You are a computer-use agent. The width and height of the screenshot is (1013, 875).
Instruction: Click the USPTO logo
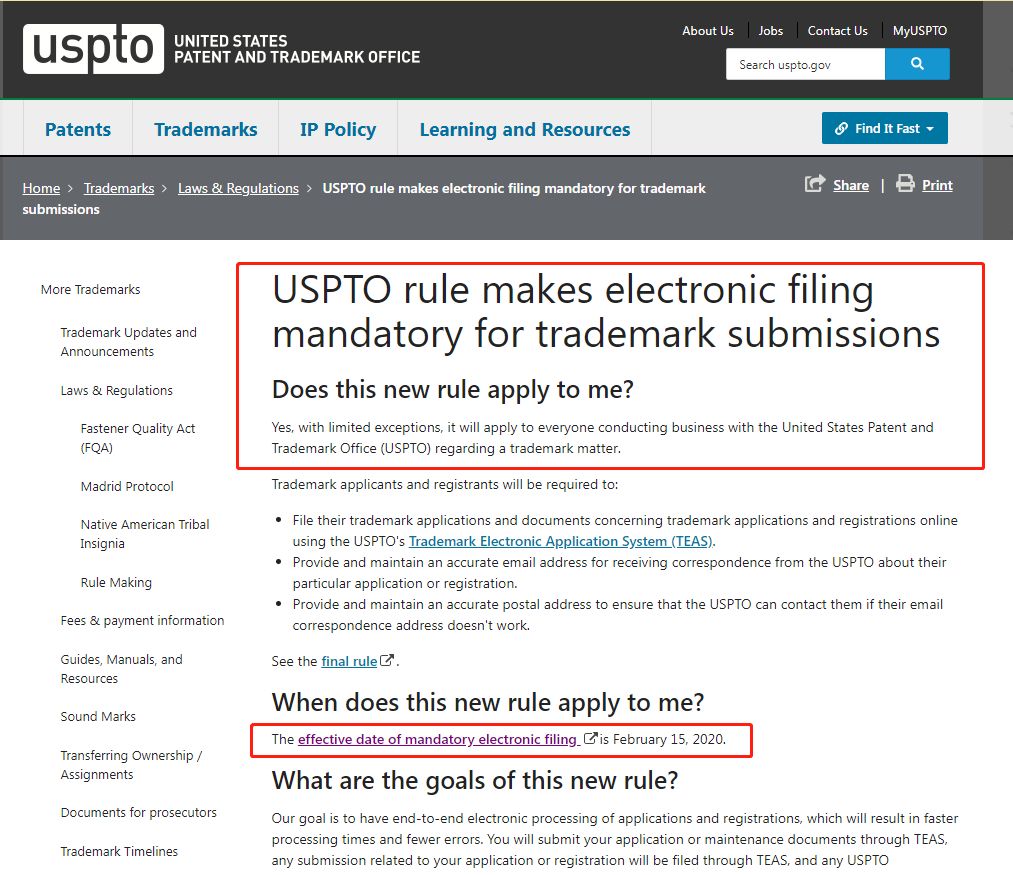pos(93,49)
